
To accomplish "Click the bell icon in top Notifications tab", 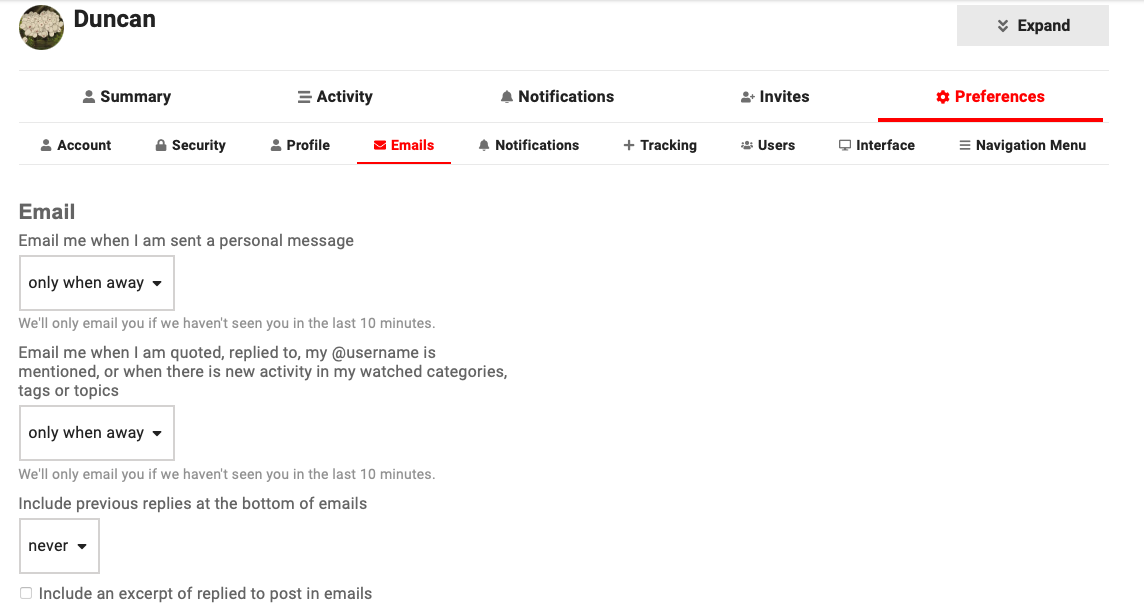I will [x=507, y=97].
